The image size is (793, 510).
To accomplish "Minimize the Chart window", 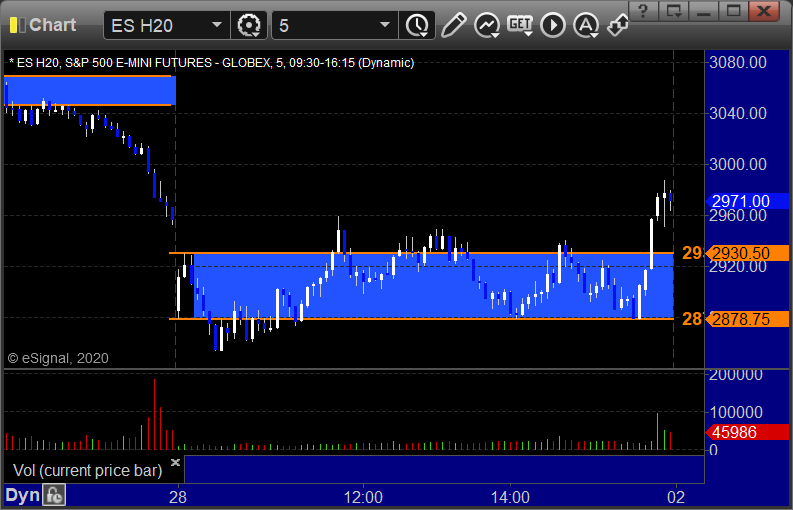I will [x=703, y=11].
